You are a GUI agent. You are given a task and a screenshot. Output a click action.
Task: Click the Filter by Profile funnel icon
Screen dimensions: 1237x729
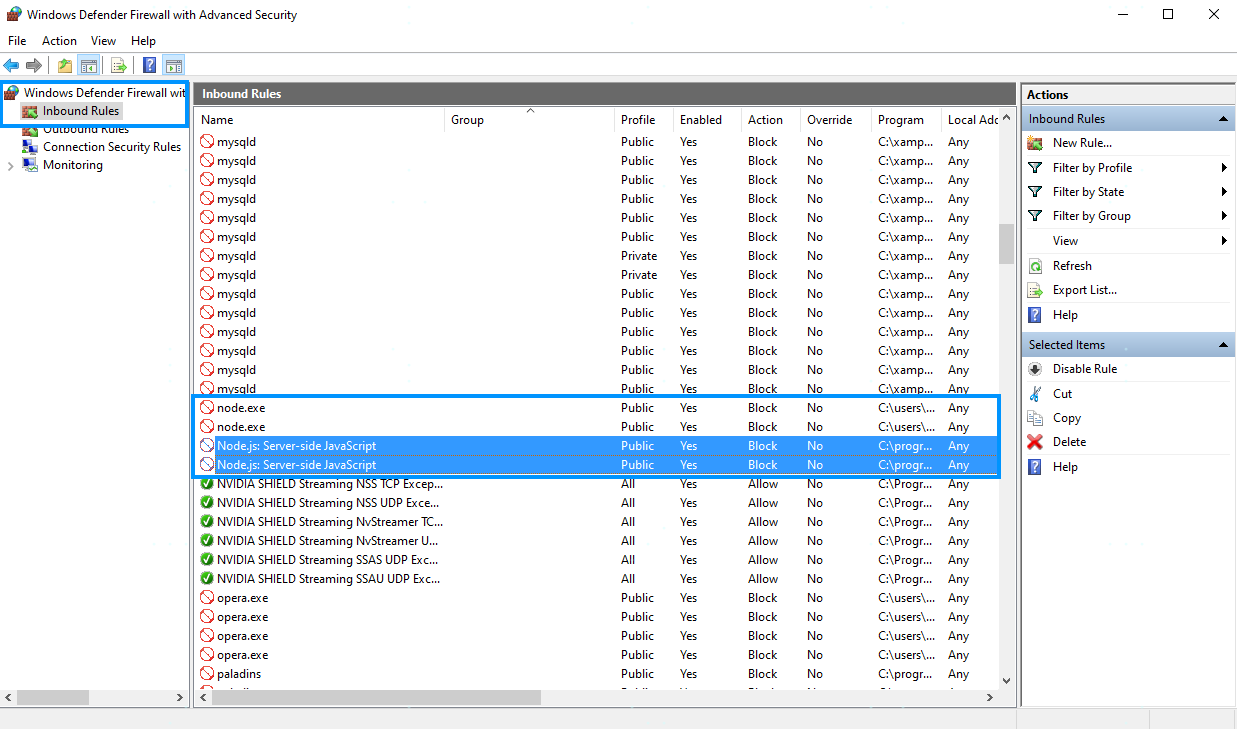(1036, 168)
